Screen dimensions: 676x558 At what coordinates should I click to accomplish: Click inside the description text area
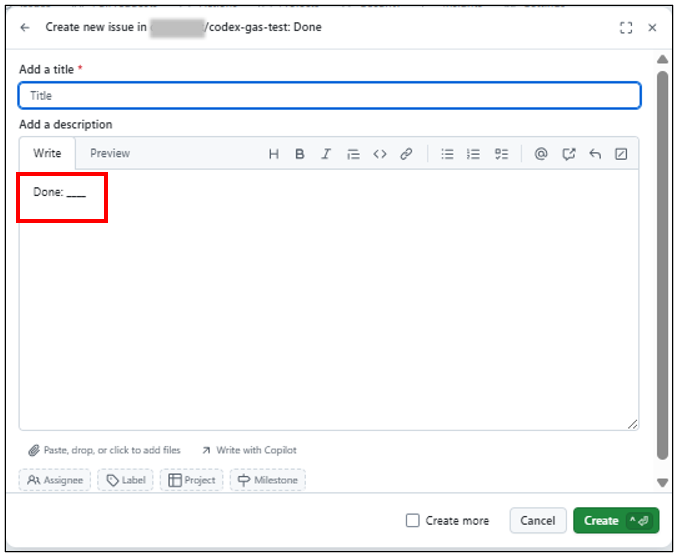(329, 300)
